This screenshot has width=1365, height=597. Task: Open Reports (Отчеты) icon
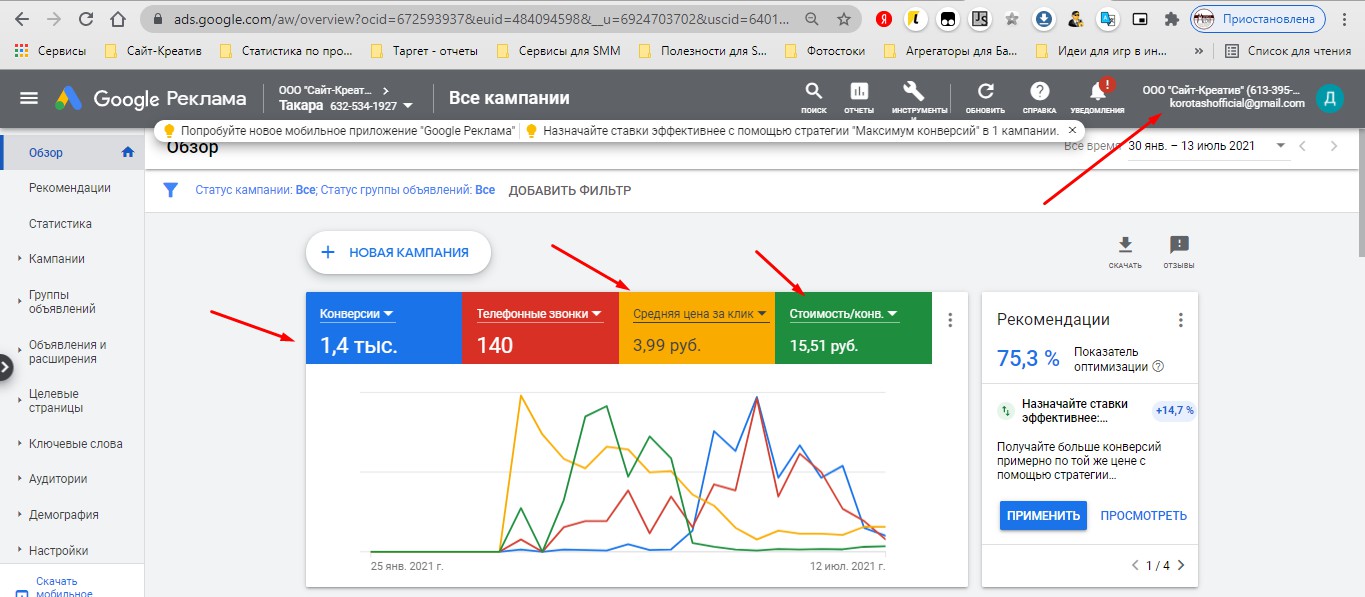coord(859,92)
